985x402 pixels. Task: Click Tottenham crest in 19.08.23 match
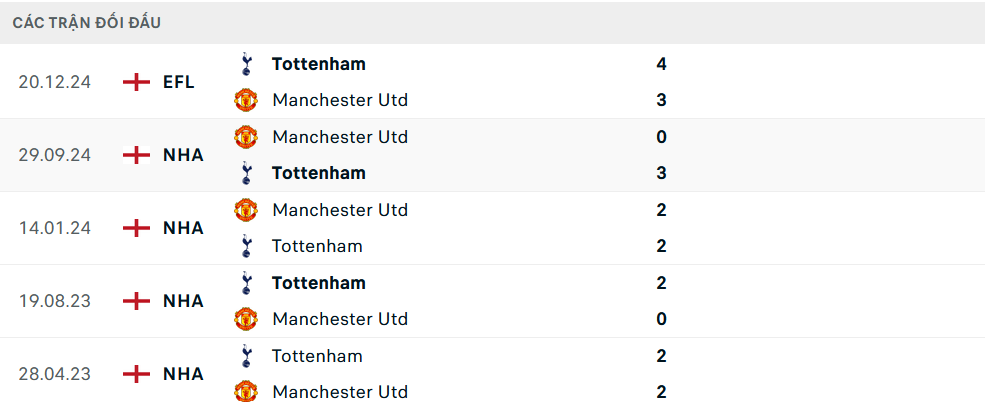pos(246,283)
